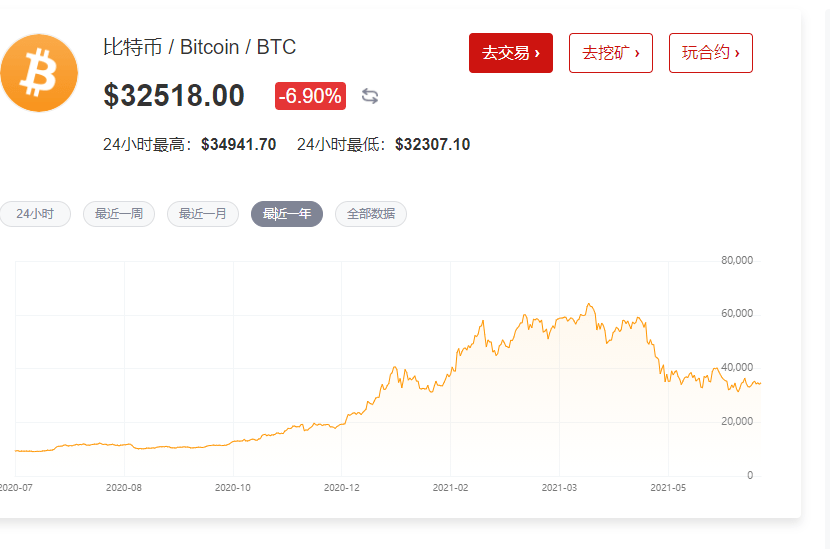830x549 pixels.
Task: Click the chart peak near 2021-03
Action: [589, 304]
